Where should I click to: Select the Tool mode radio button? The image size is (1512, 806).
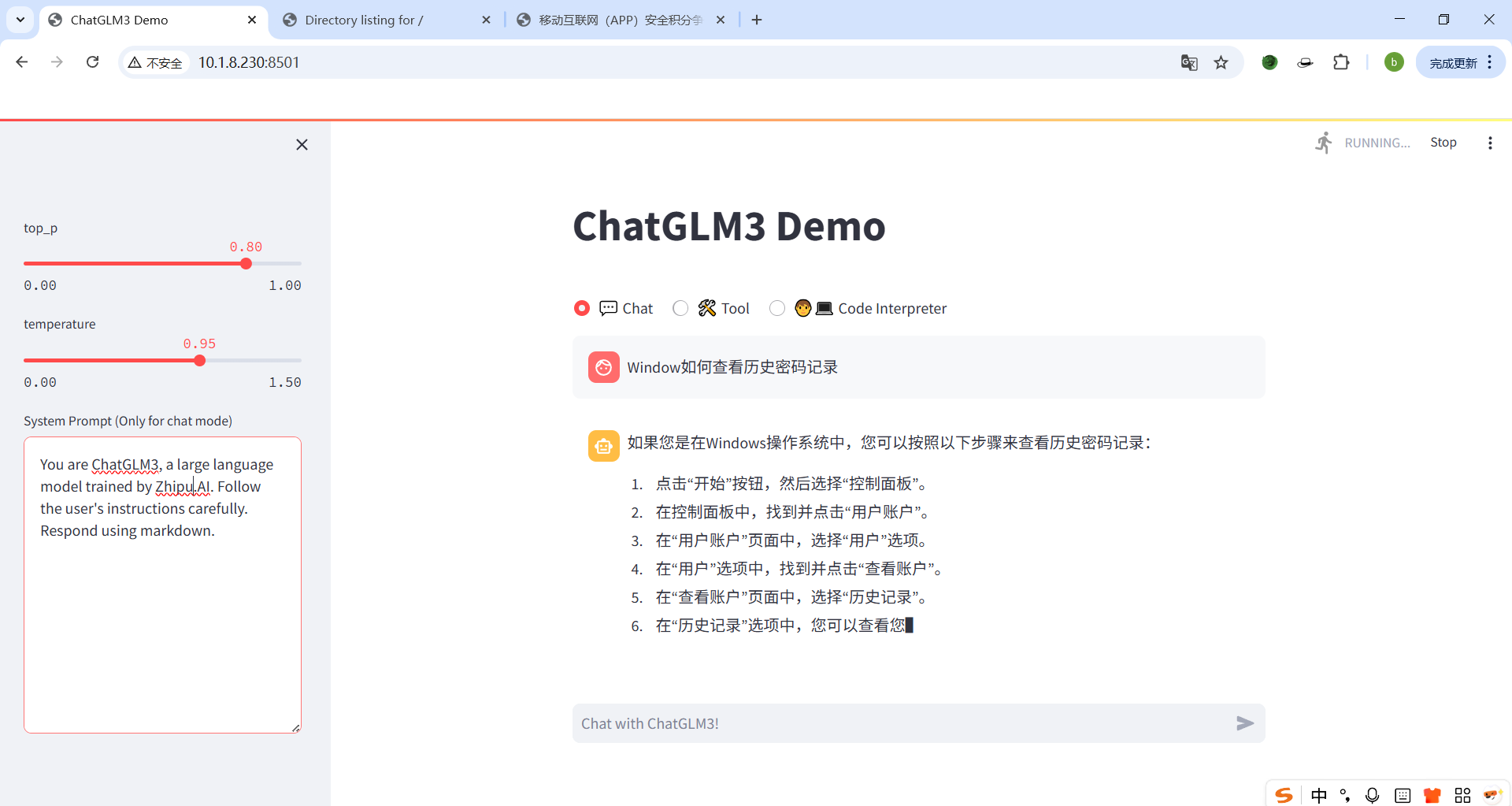coord(680,308)
